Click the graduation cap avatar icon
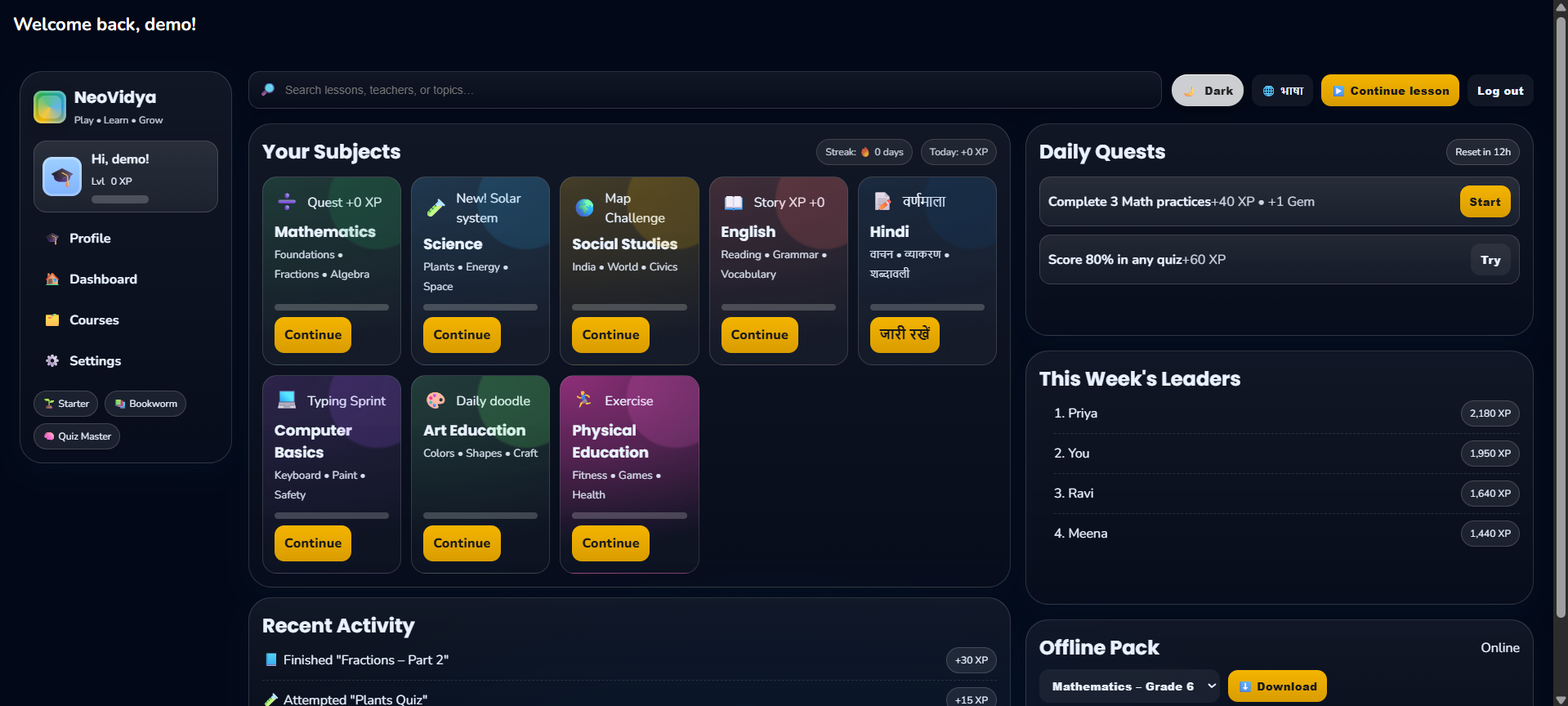 [62, 176]
